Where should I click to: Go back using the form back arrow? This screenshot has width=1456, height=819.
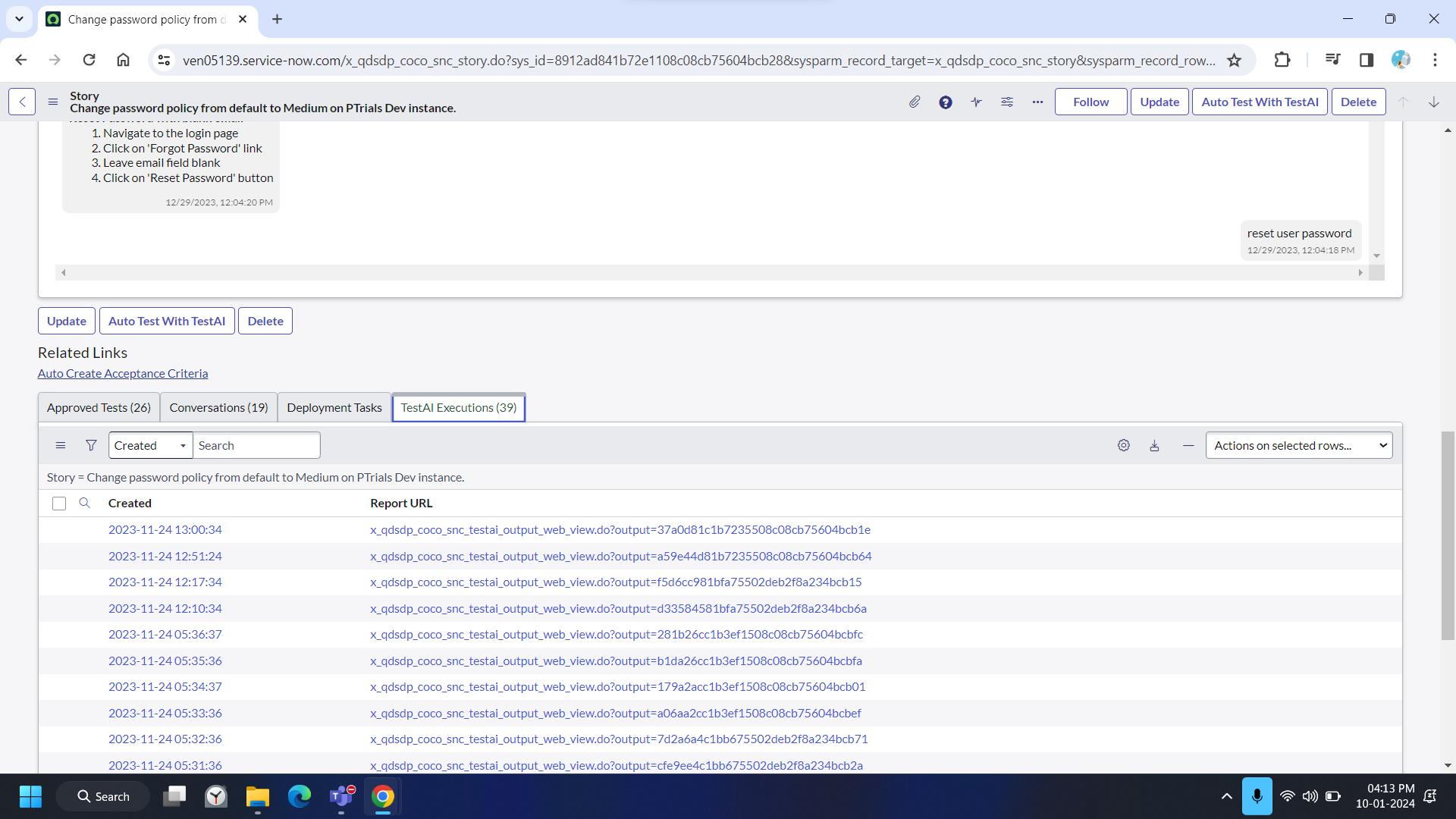[x=22, y=102]
